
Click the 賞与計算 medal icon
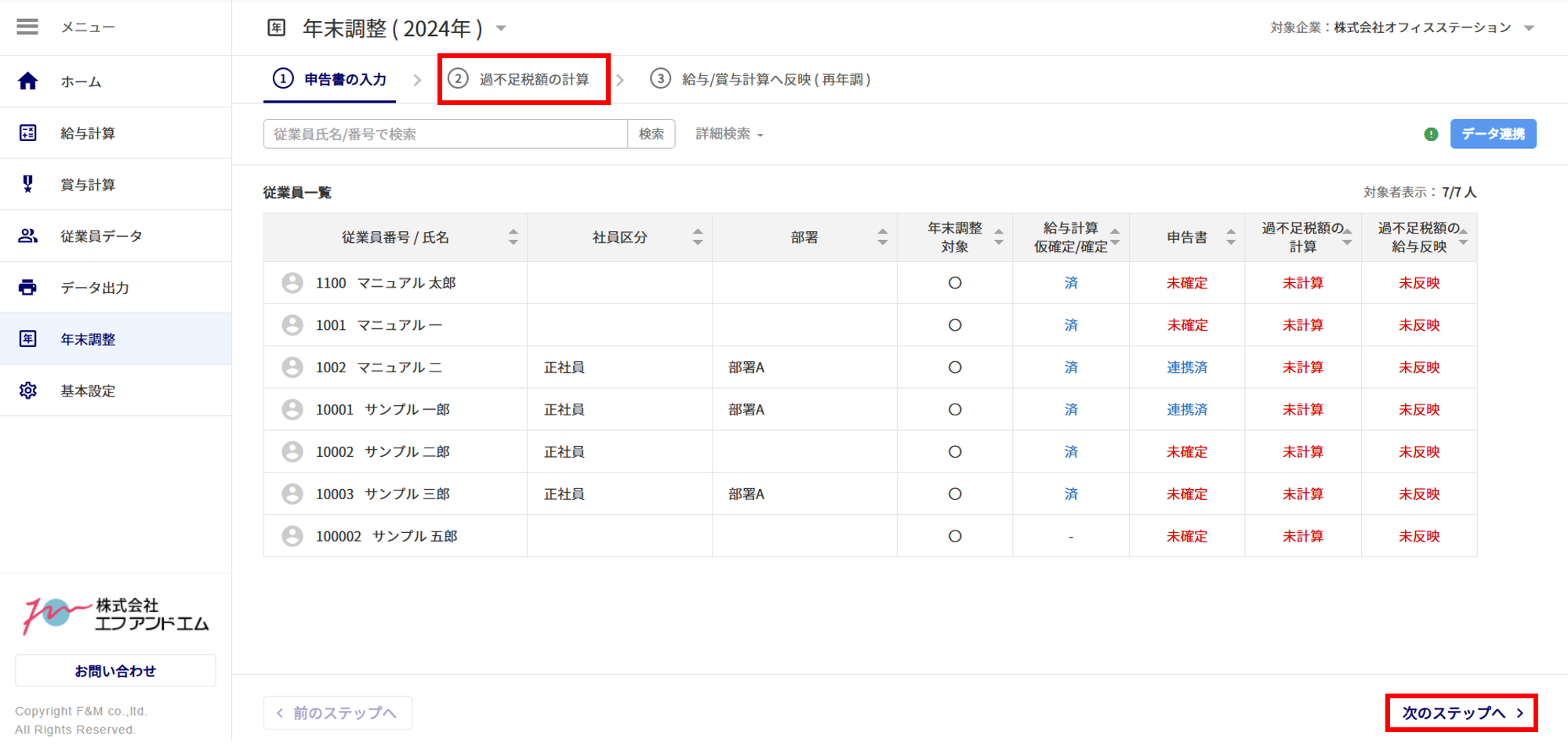pos(27,184)
